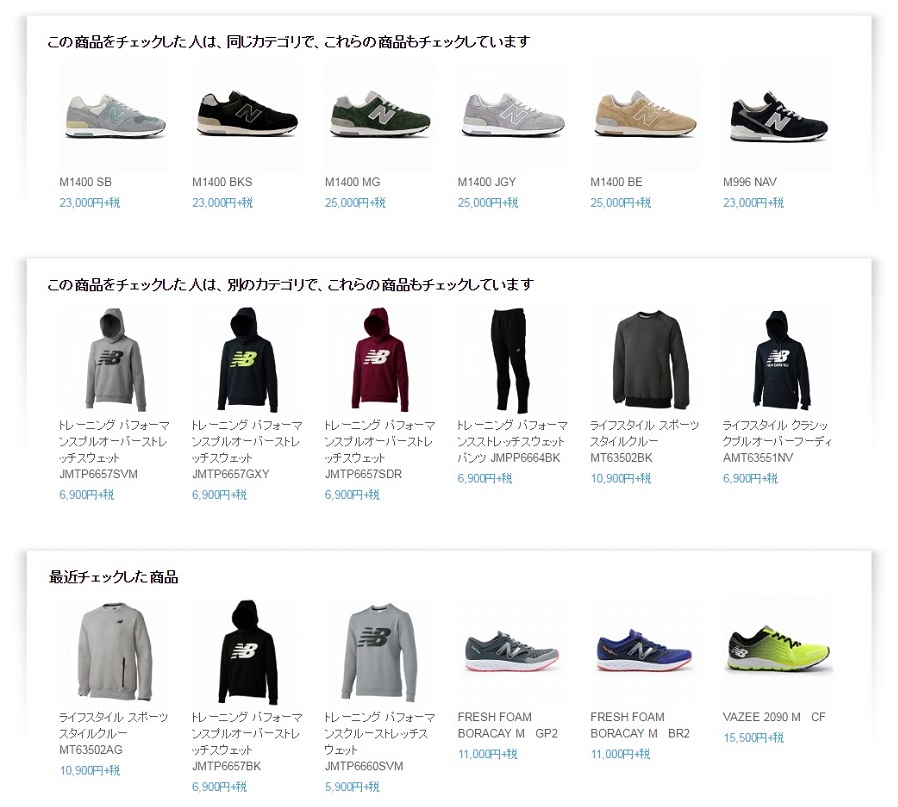The height and width of the screenshot is (807, 898).
Task: Click the AMT63551NV classic pullover hoodie title
Action: pyautogui.click(x=777, y=442)
